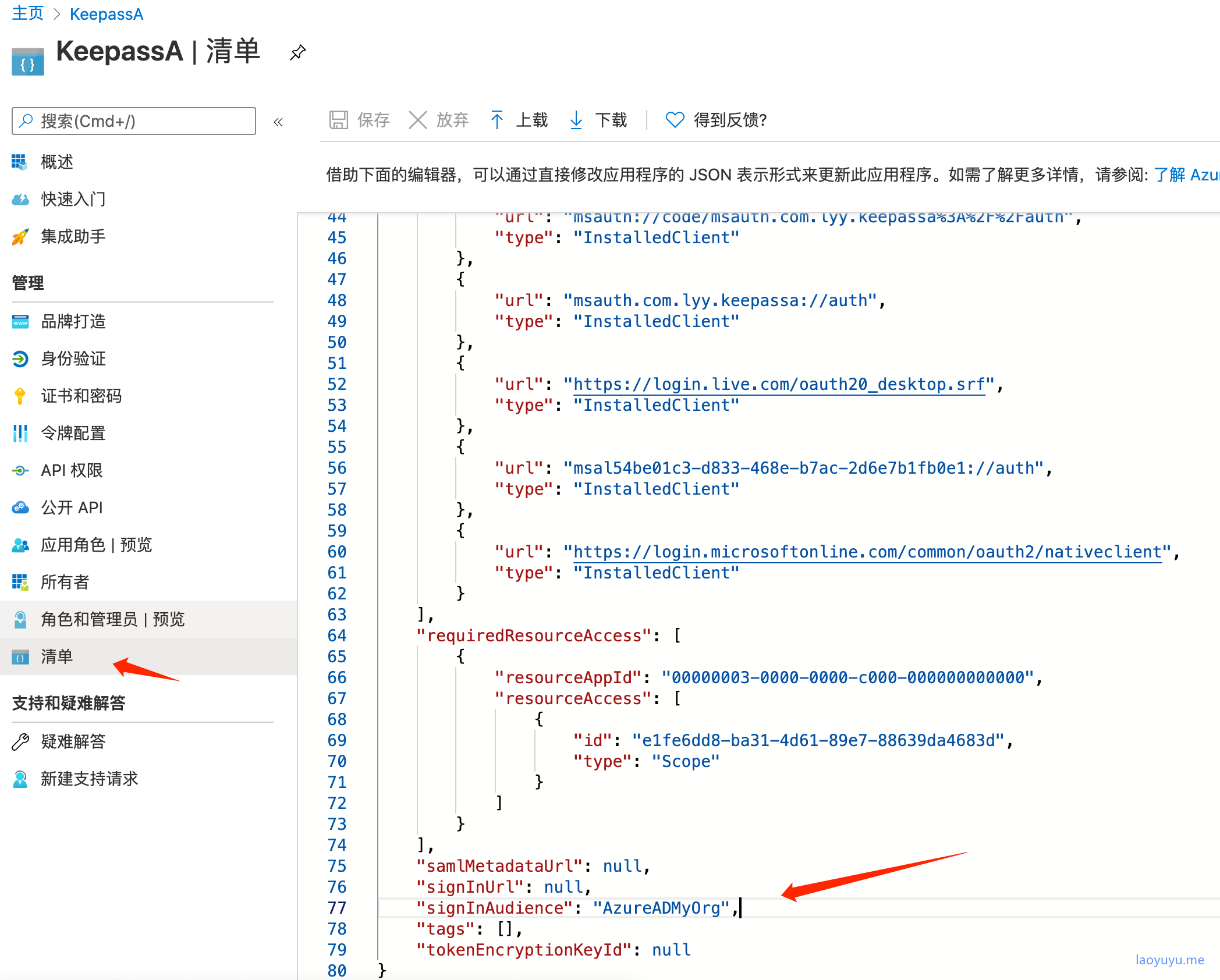The image size is (1220, 980).
Task: Click the 概述 grid icon in sidebar
Action: [x=20, y=162]
